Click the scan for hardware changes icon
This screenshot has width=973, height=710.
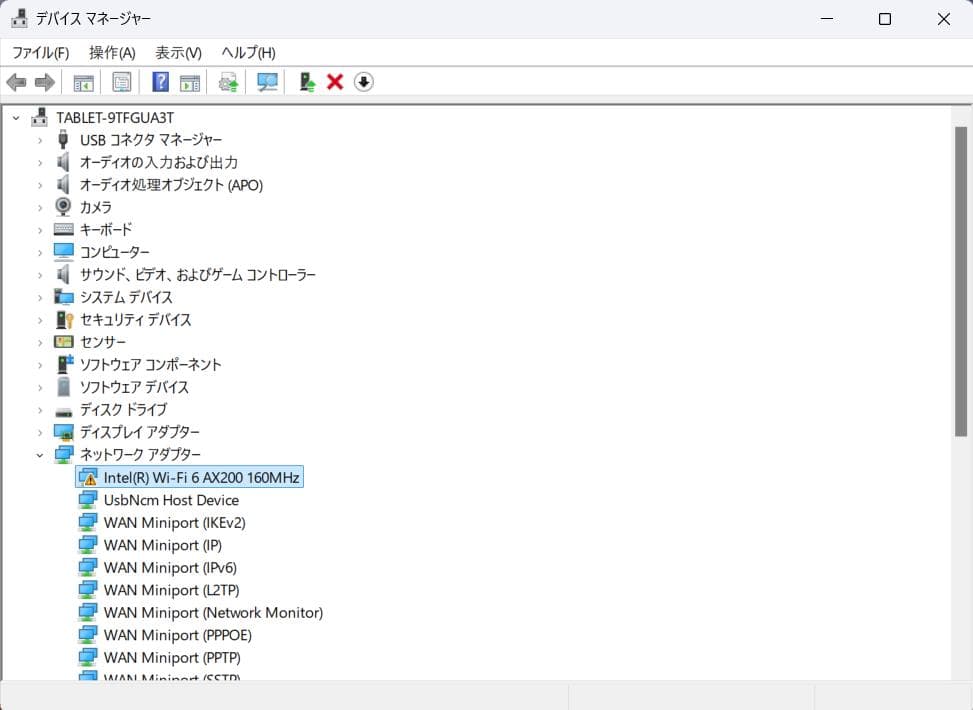pos(267,82)
